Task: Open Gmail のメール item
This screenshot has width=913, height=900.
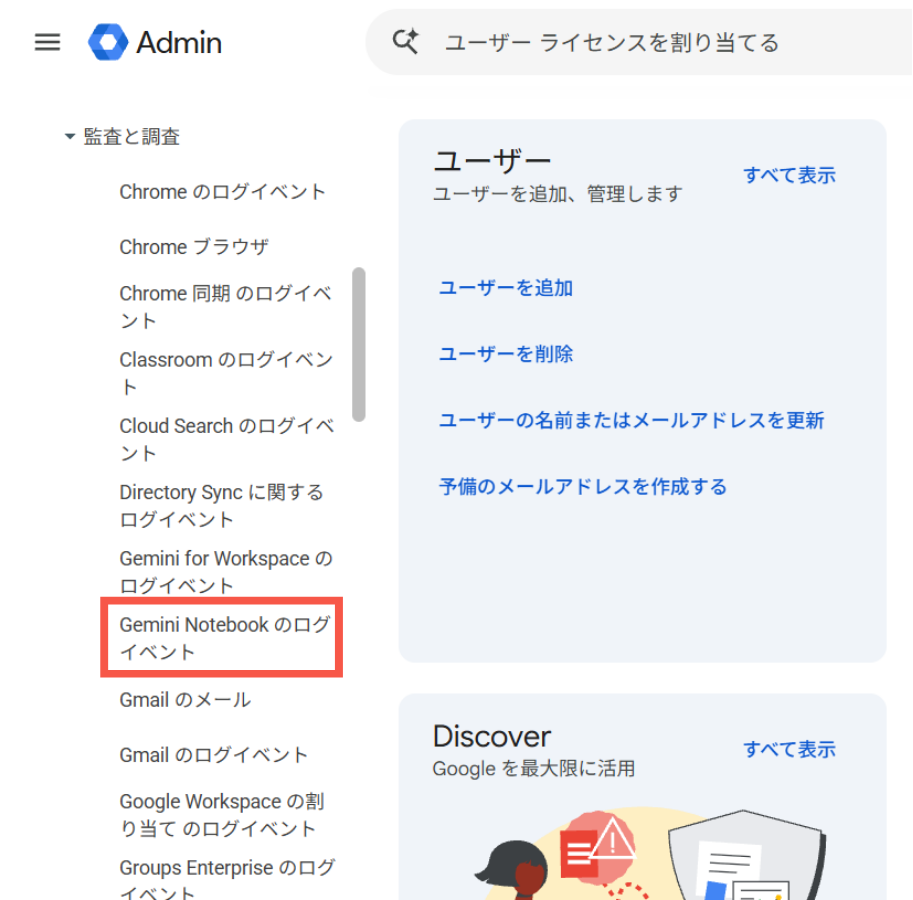Action: tap(185, 699)
